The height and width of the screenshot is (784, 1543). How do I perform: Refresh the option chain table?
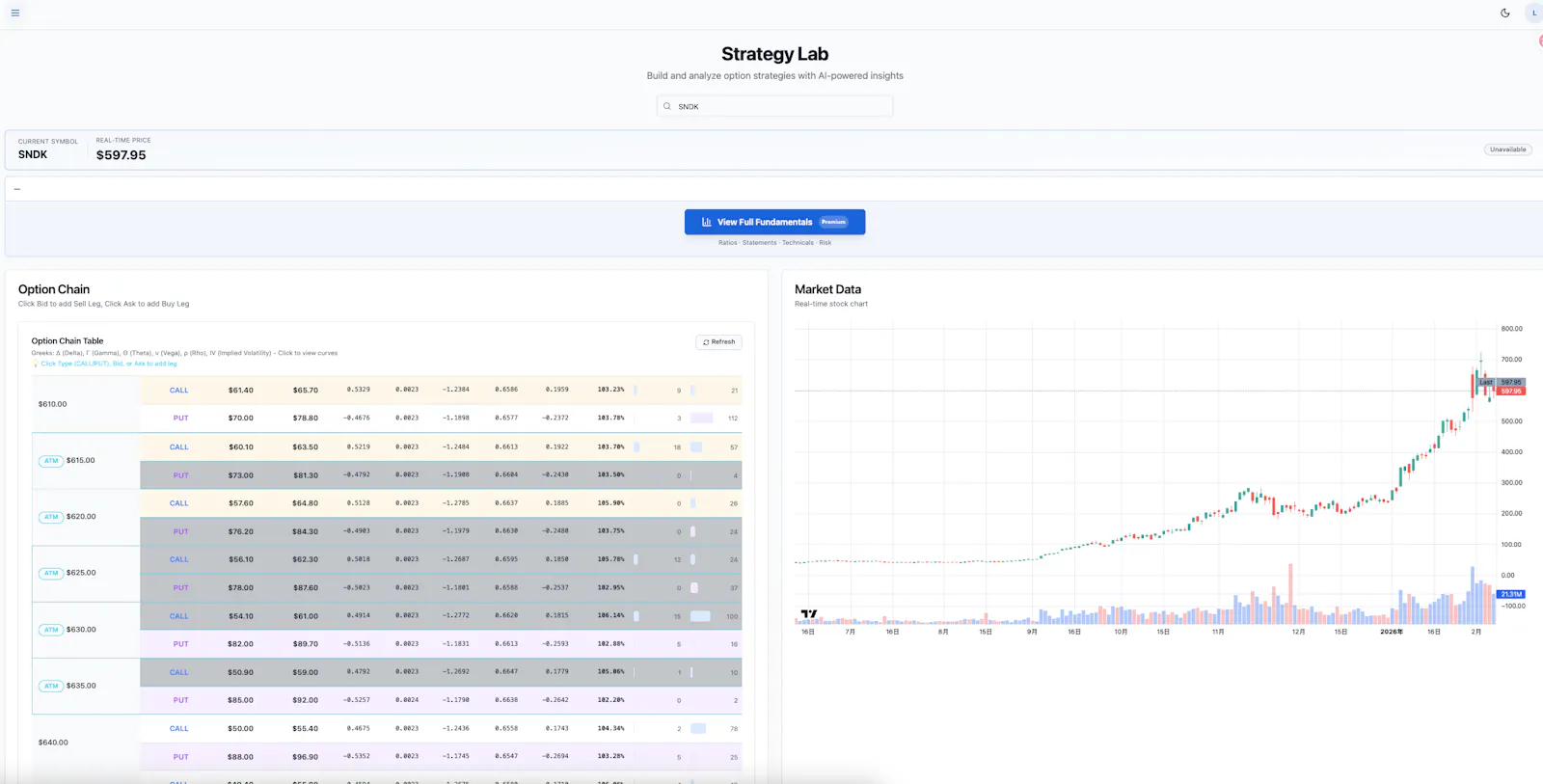(x=718, y=341)
